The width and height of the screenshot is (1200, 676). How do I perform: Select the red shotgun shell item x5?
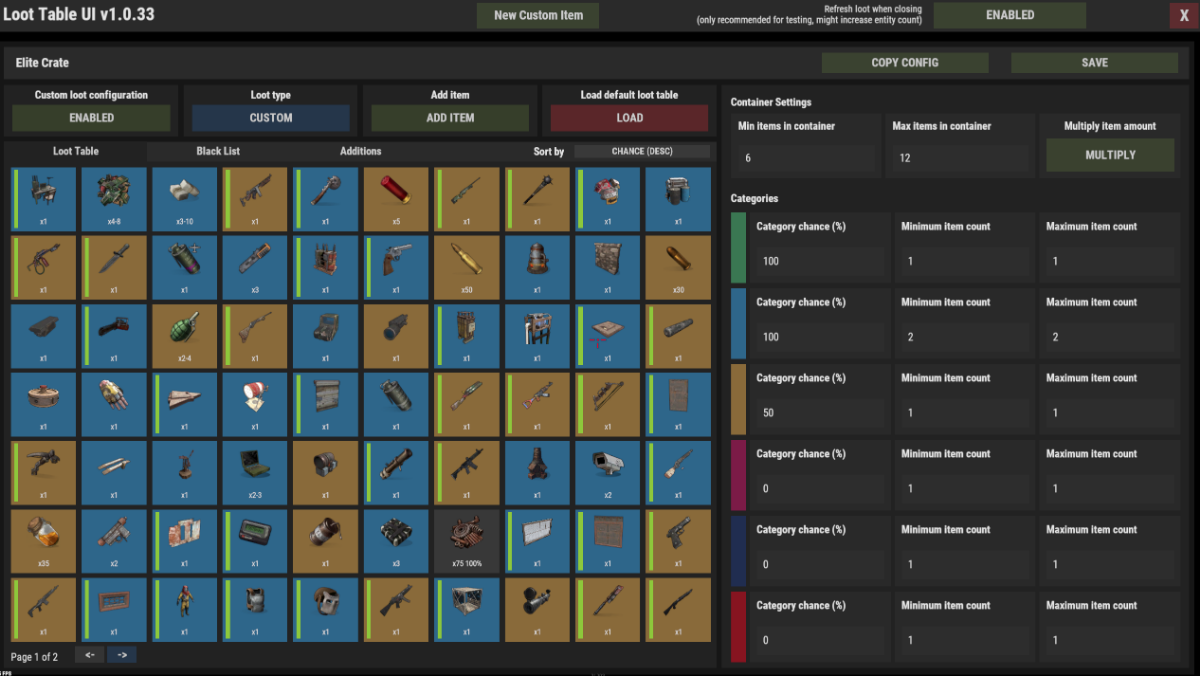(x=396, y=200)
